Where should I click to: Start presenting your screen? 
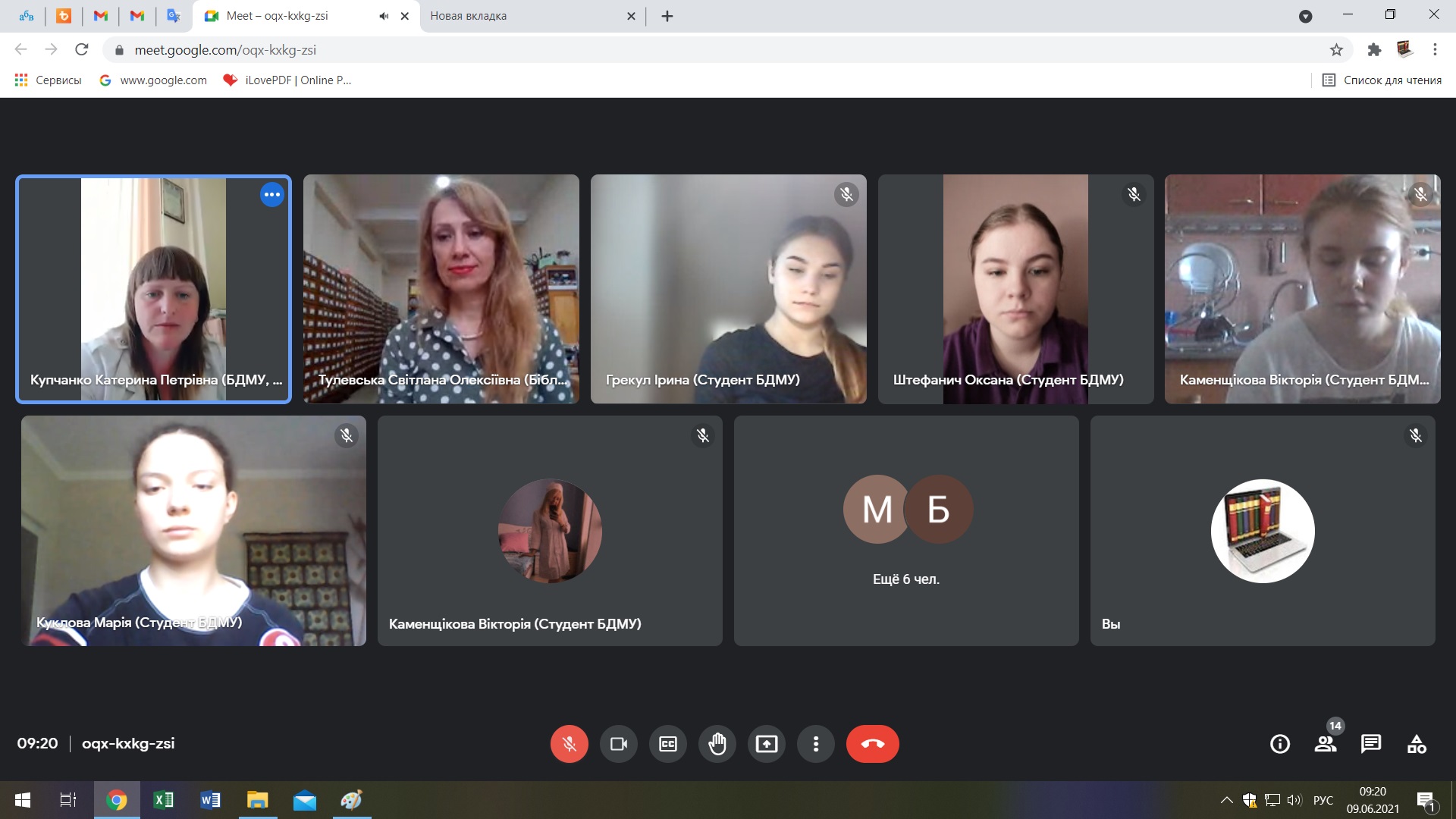tap(767, 744)
